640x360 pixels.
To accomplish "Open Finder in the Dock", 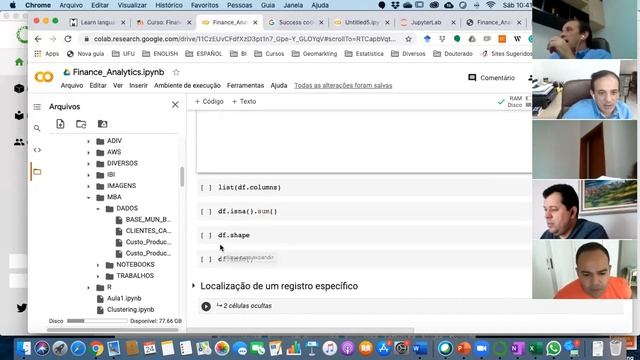I will (24, 348).
